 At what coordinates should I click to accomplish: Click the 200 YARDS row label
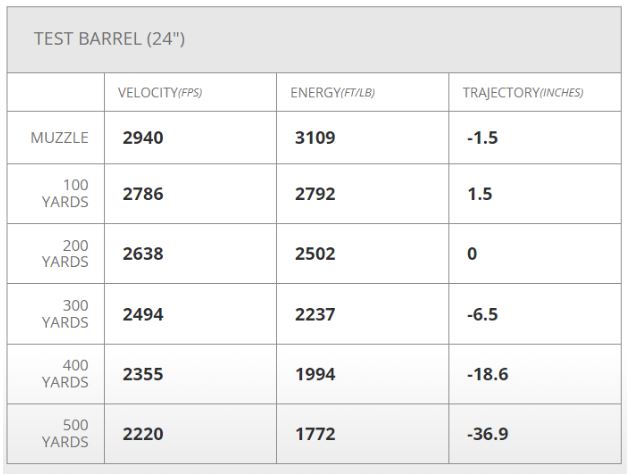[65, 254]
